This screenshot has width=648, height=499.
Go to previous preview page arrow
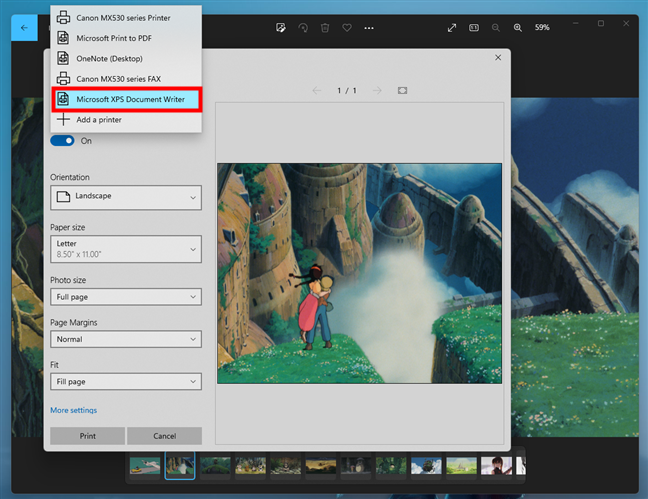coord(317,91)
